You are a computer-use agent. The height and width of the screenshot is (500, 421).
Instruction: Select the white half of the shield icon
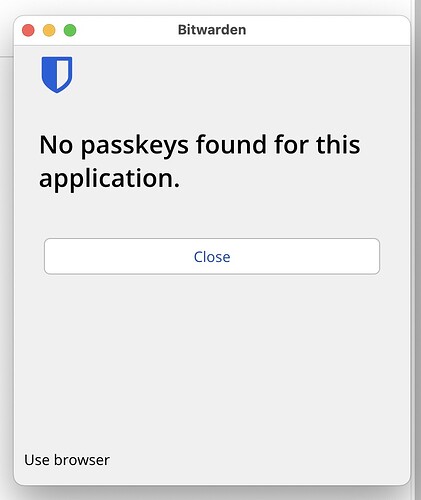(x=63, y=71)
